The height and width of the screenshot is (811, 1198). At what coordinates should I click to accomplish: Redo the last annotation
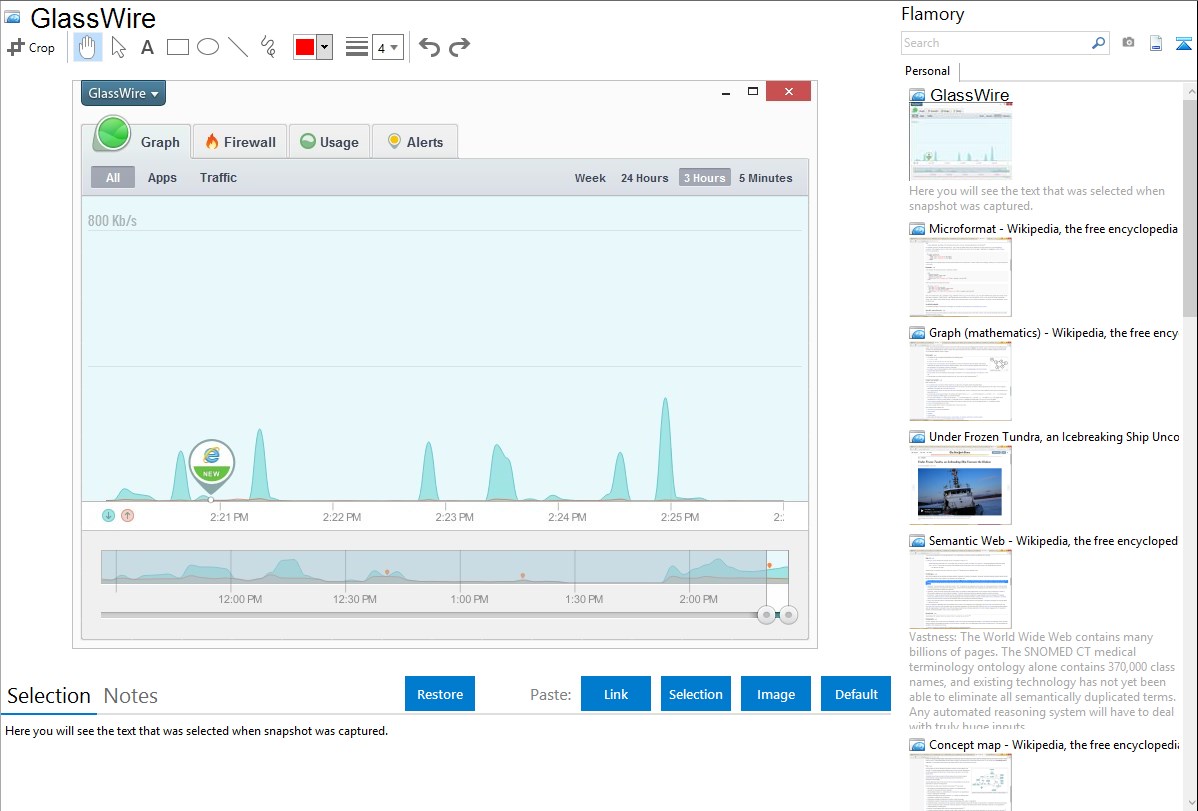[x=459, y=47]
